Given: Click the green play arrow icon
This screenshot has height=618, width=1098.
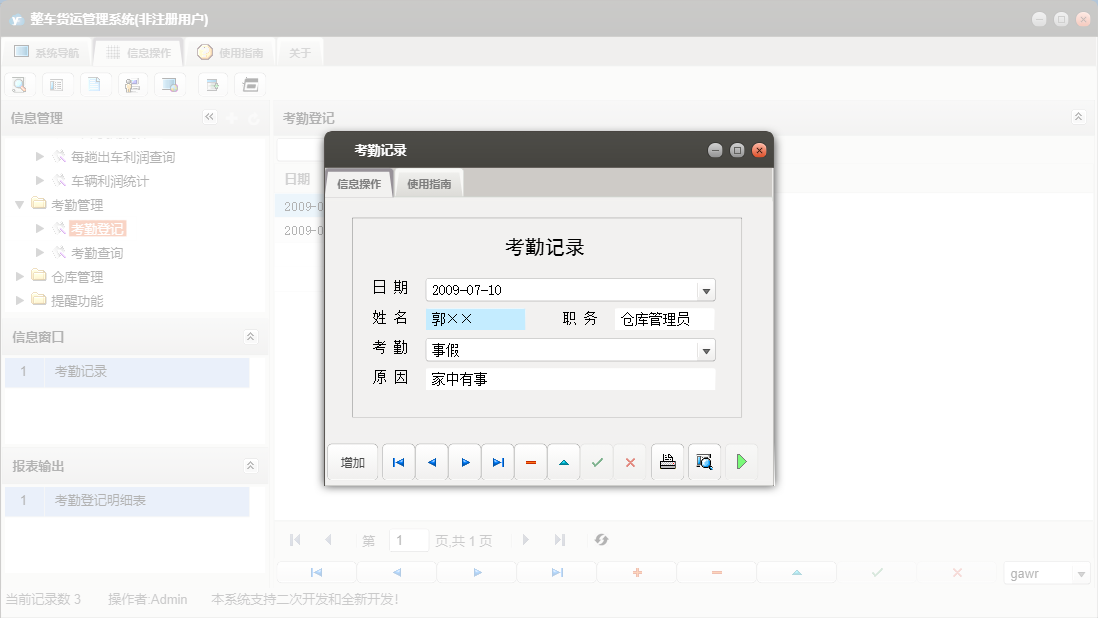Looking at the screenshot, I should pos(741,462).
